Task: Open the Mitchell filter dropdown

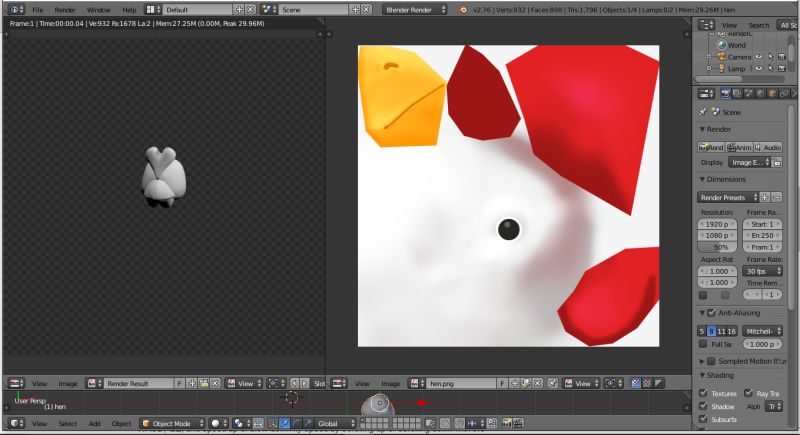Action: 762,331
